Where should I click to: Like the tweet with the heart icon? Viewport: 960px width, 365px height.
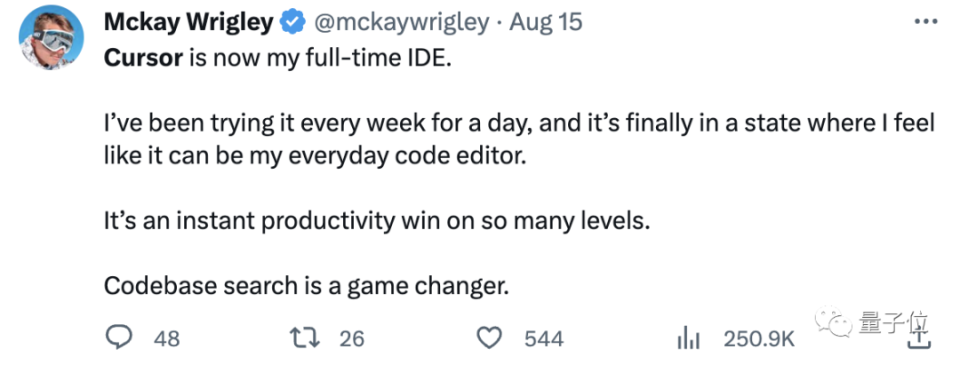tap(490, 338)
